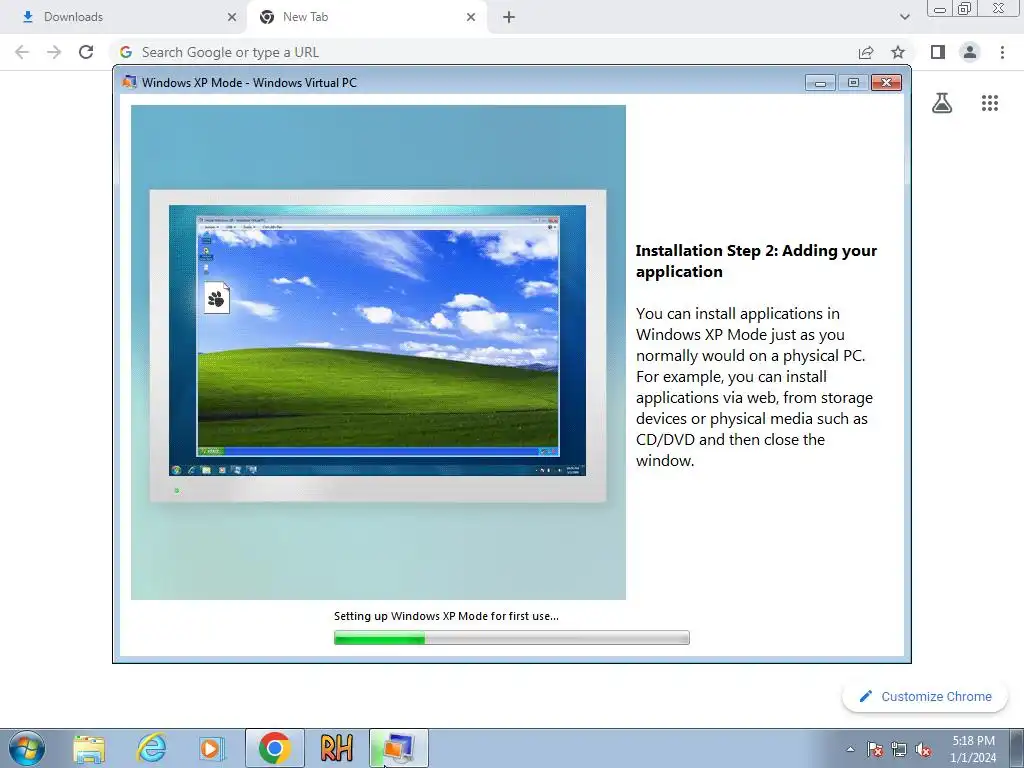This screenshot has height=768, width=1024.
Task: Open the RH application on taskbar
Action: [337, 748]
